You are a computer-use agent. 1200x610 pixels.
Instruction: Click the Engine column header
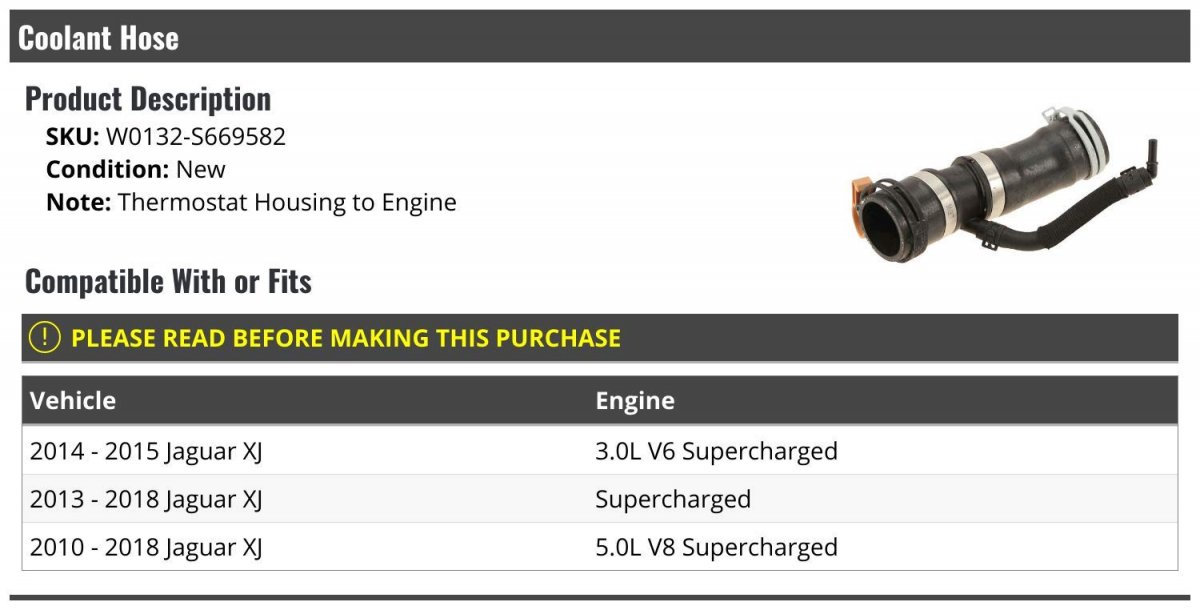635,401
